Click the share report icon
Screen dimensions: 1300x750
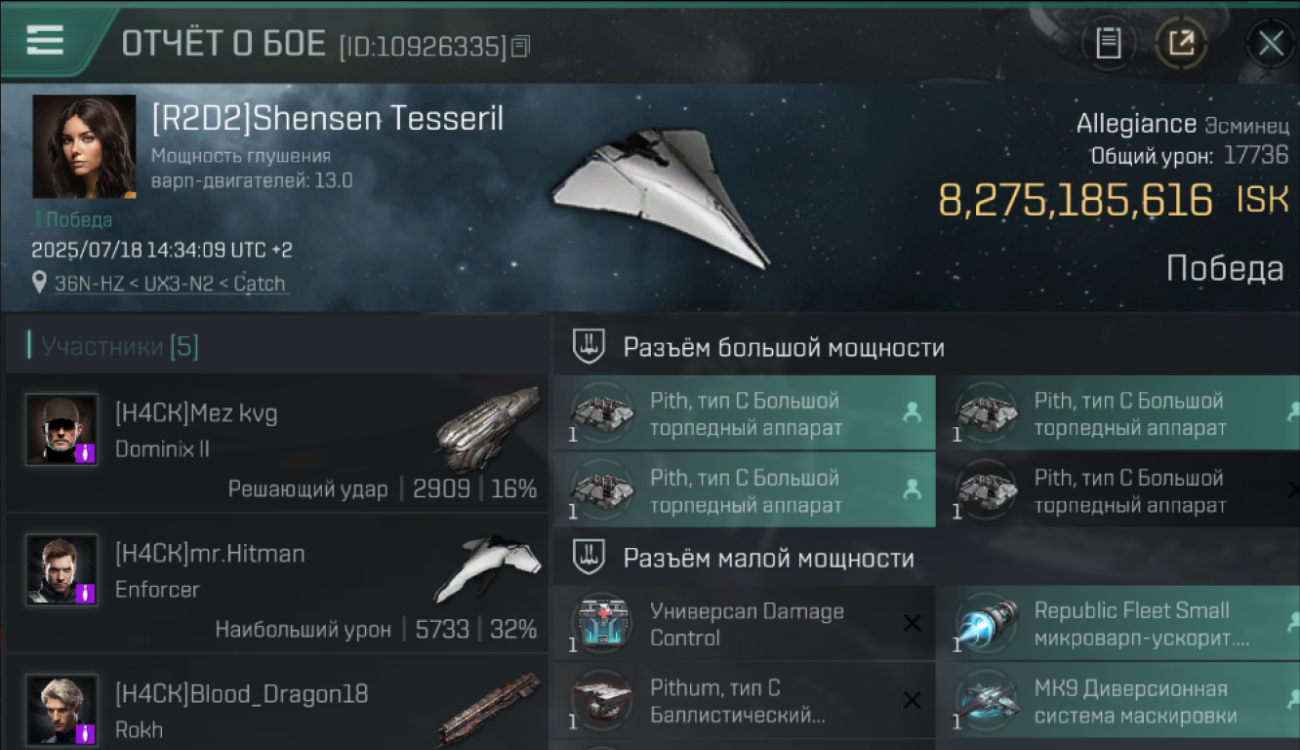coord(1181,43)
